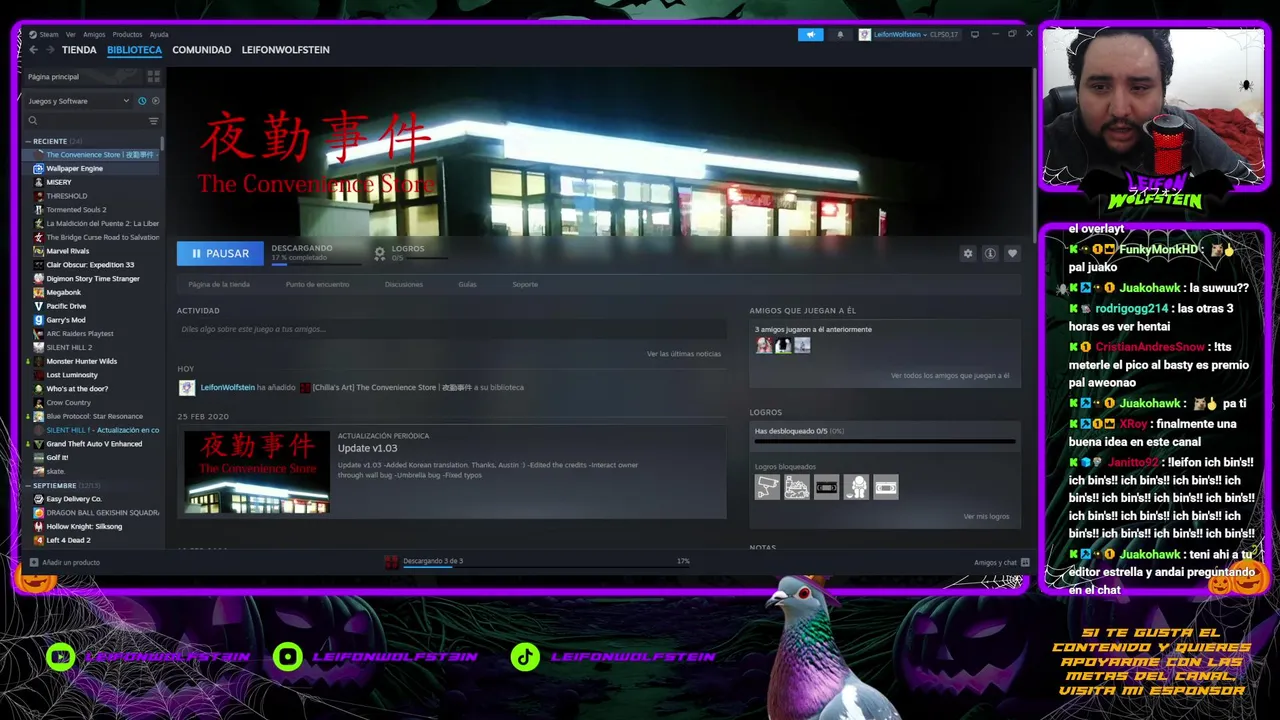The image size is (1280, 720).
Task: Open the Discusiones tab
Action: tap(404, 284)
